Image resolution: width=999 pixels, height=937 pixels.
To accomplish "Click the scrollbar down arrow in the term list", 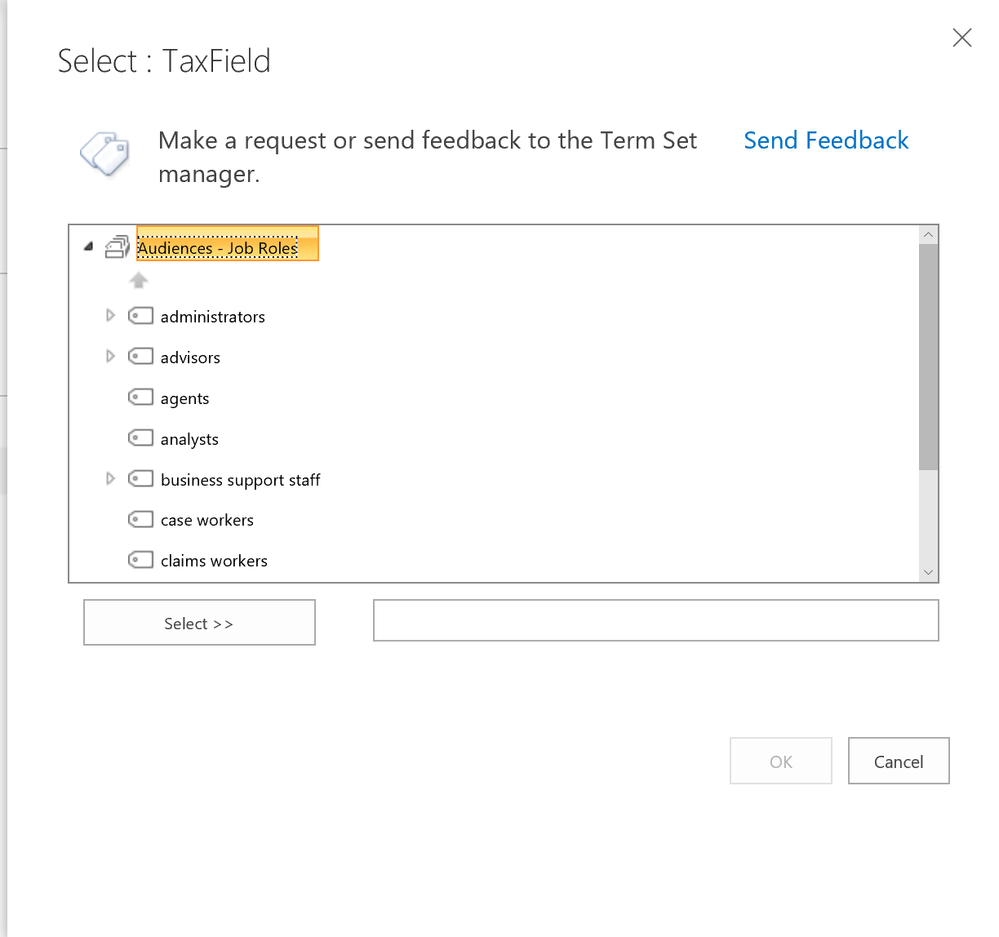I will point(928,570).
